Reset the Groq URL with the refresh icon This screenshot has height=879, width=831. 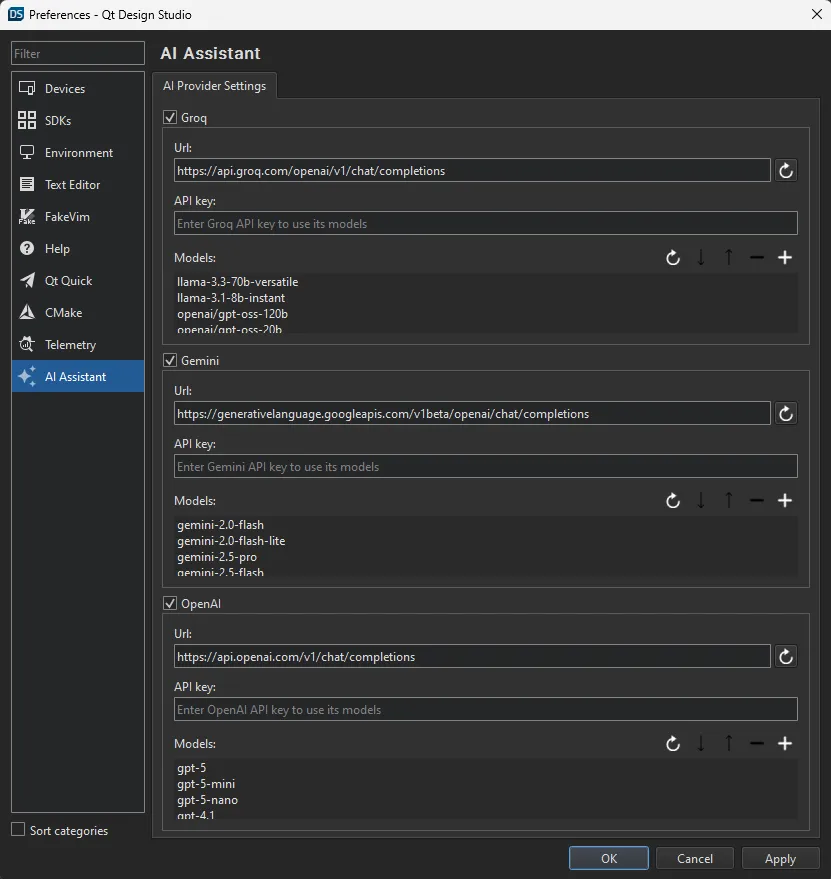point(786,171)
